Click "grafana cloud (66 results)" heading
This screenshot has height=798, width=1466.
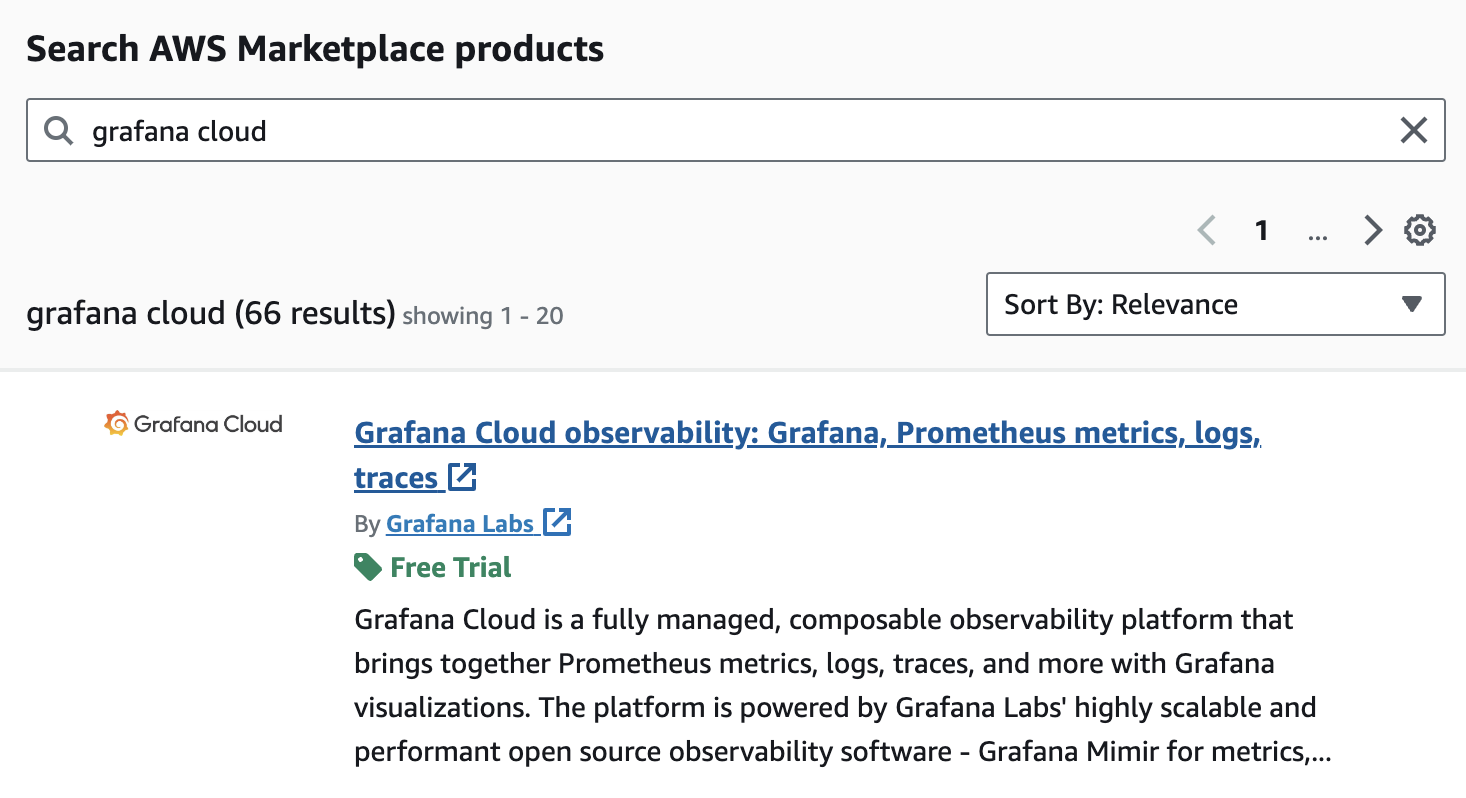(211, 314)
